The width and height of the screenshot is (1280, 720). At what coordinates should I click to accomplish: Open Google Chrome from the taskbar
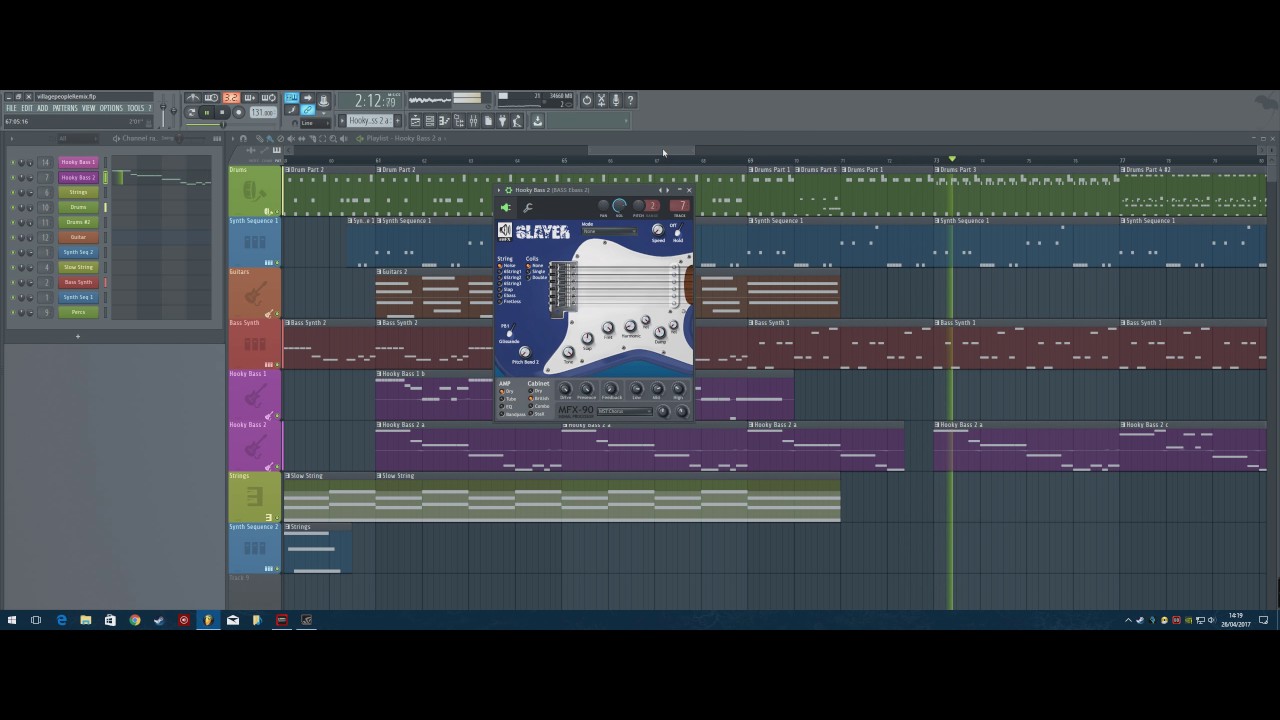(x=135, y=620)
